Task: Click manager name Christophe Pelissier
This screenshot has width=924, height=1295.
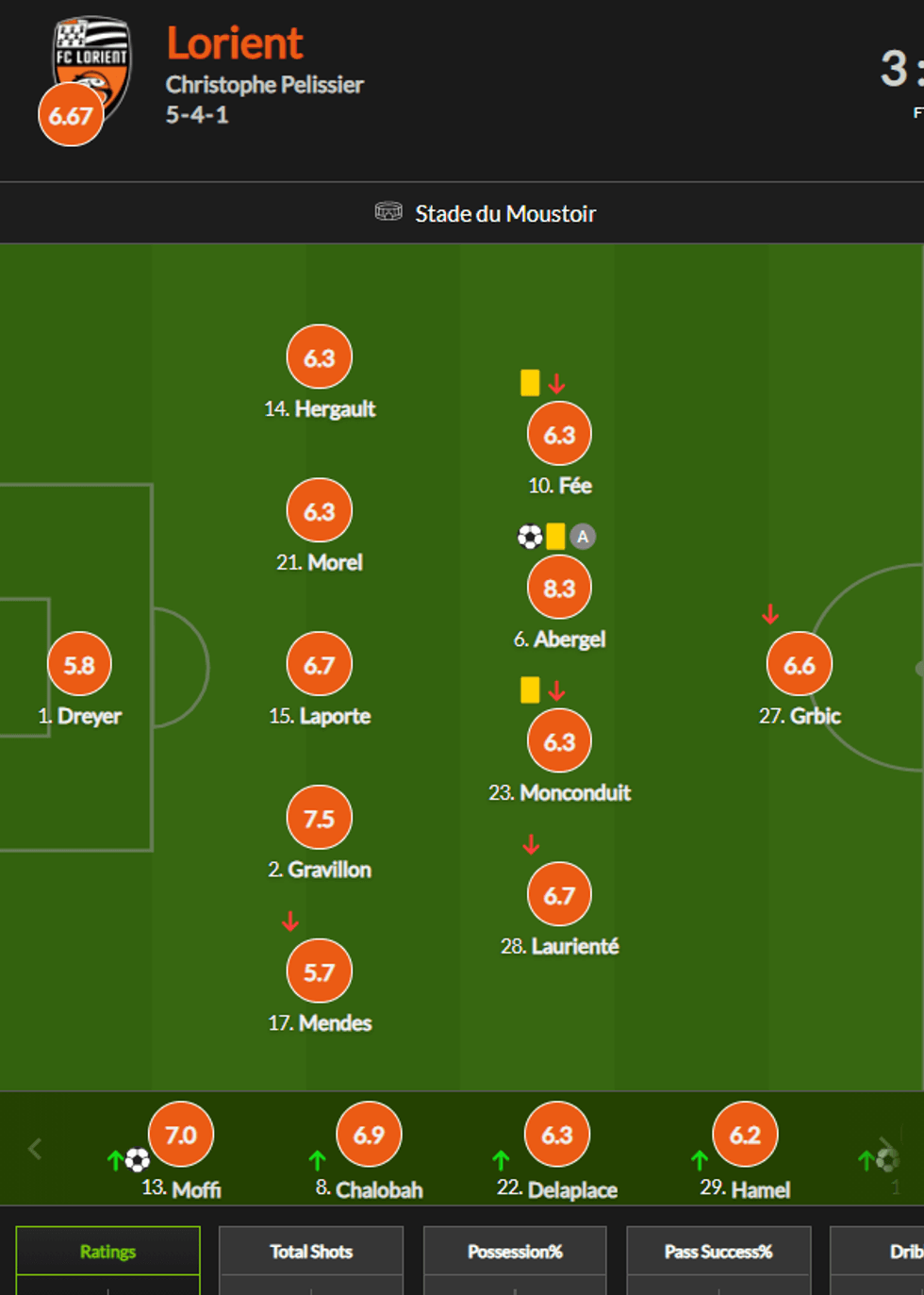Action: point(265,85)
